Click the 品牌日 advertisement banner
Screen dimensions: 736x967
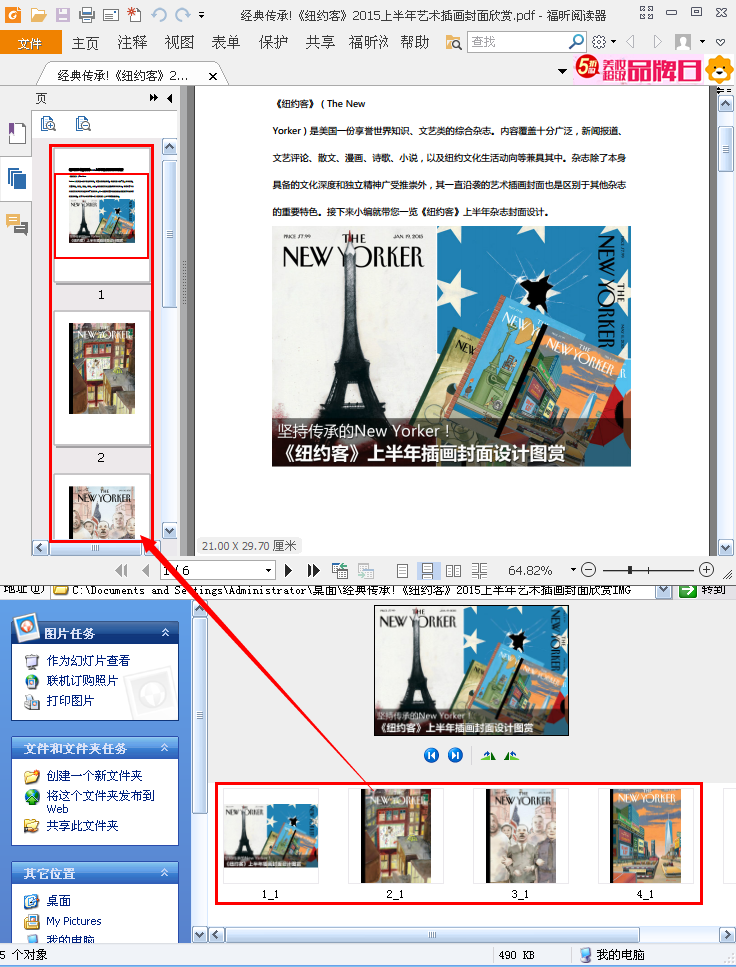pos(654,70)
